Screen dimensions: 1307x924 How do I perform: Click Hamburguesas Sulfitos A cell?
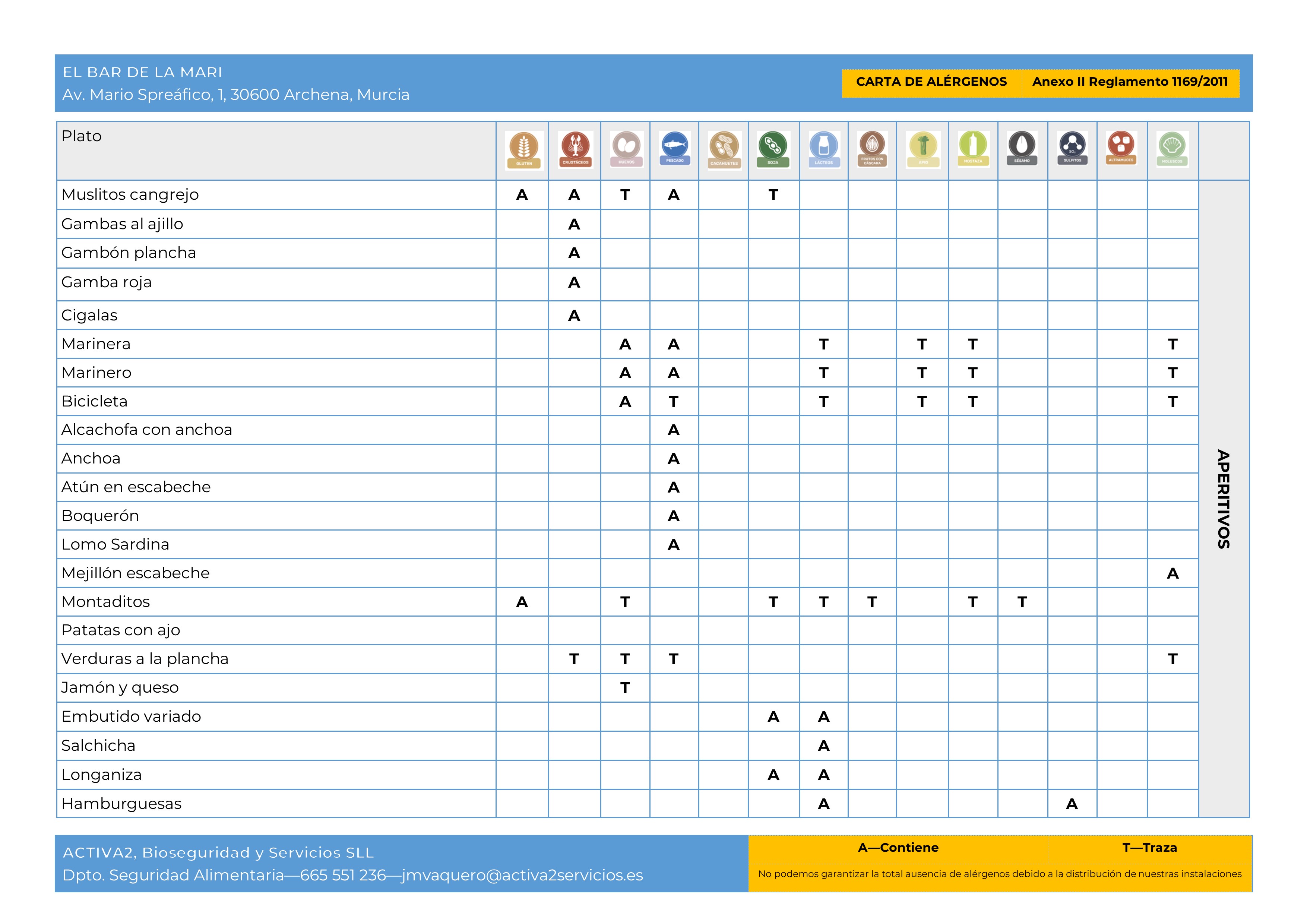click(1072, 804)
